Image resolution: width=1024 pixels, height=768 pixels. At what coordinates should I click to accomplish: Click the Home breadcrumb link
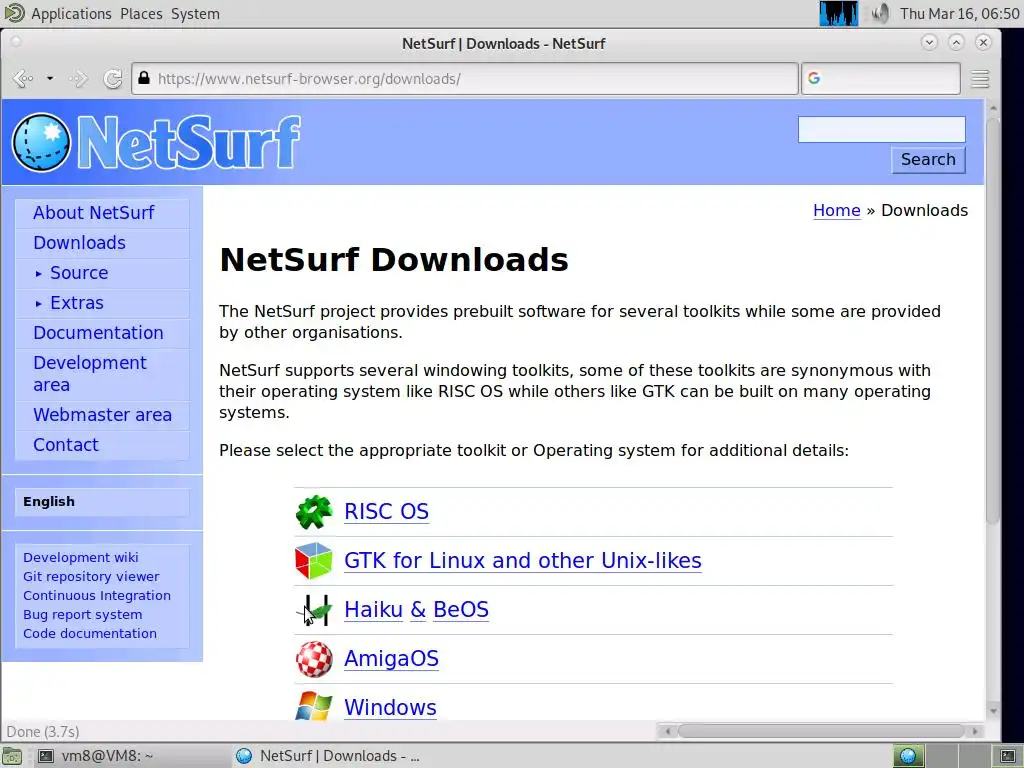[837, 210]
